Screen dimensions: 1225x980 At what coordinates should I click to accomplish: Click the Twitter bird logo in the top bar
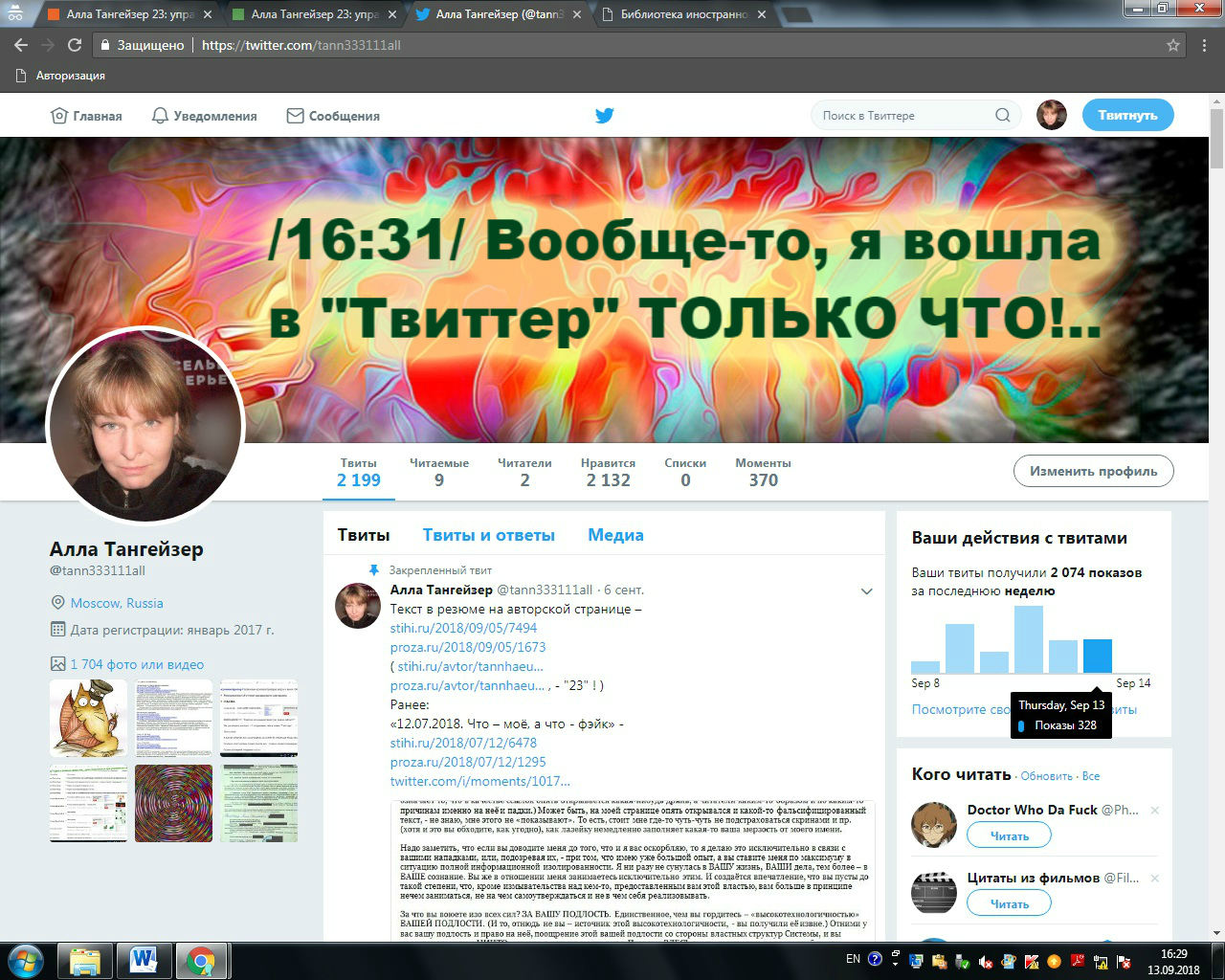tap(605, 116)
